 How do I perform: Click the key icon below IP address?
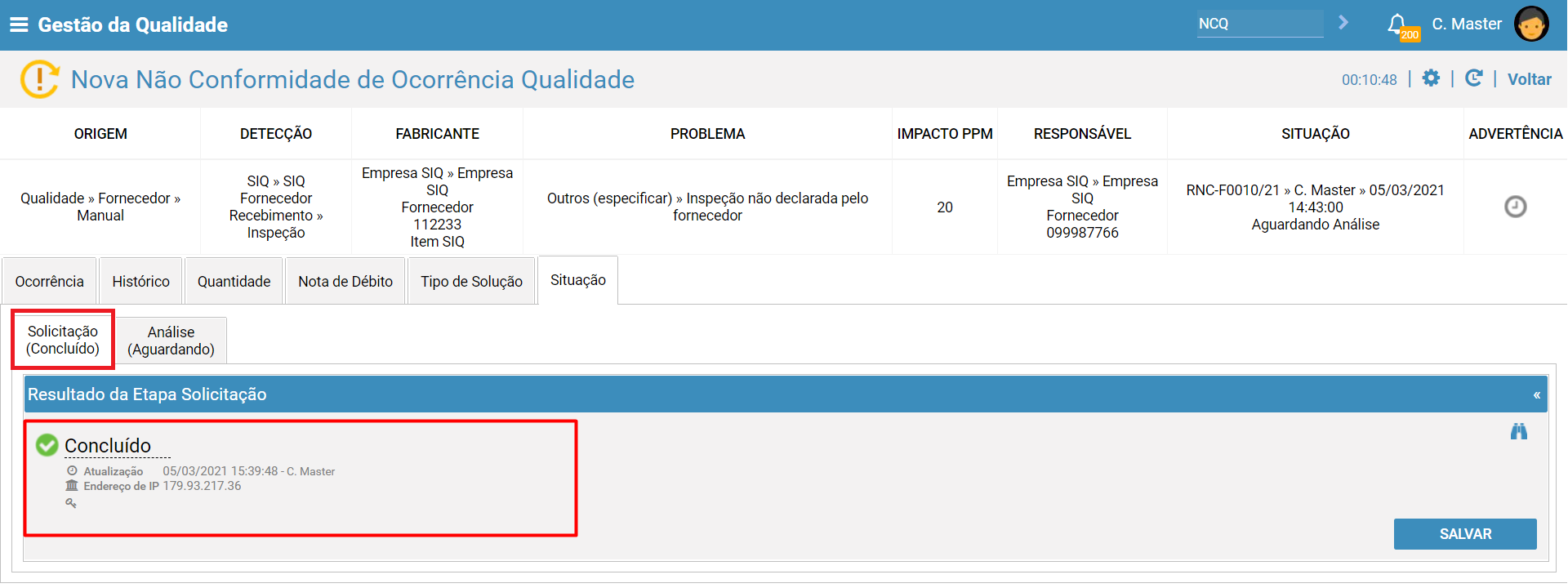(x=71, y=503)
